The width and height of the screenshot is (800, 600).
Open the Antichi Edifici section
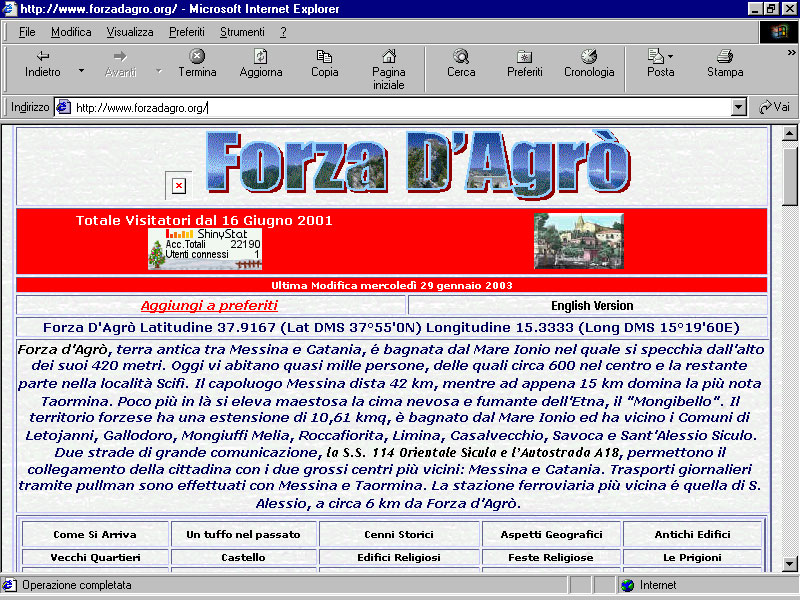[x=692, y=534]
